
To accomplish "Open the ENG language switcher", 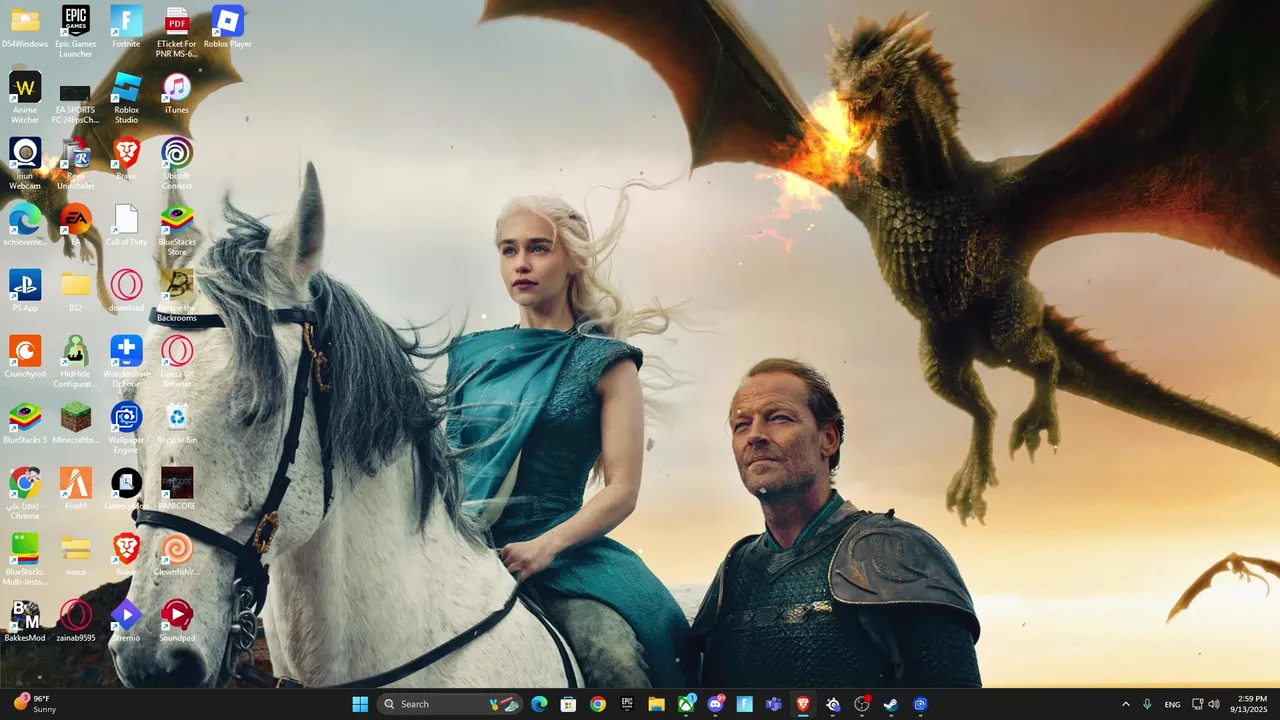I will pos(1172,704).
